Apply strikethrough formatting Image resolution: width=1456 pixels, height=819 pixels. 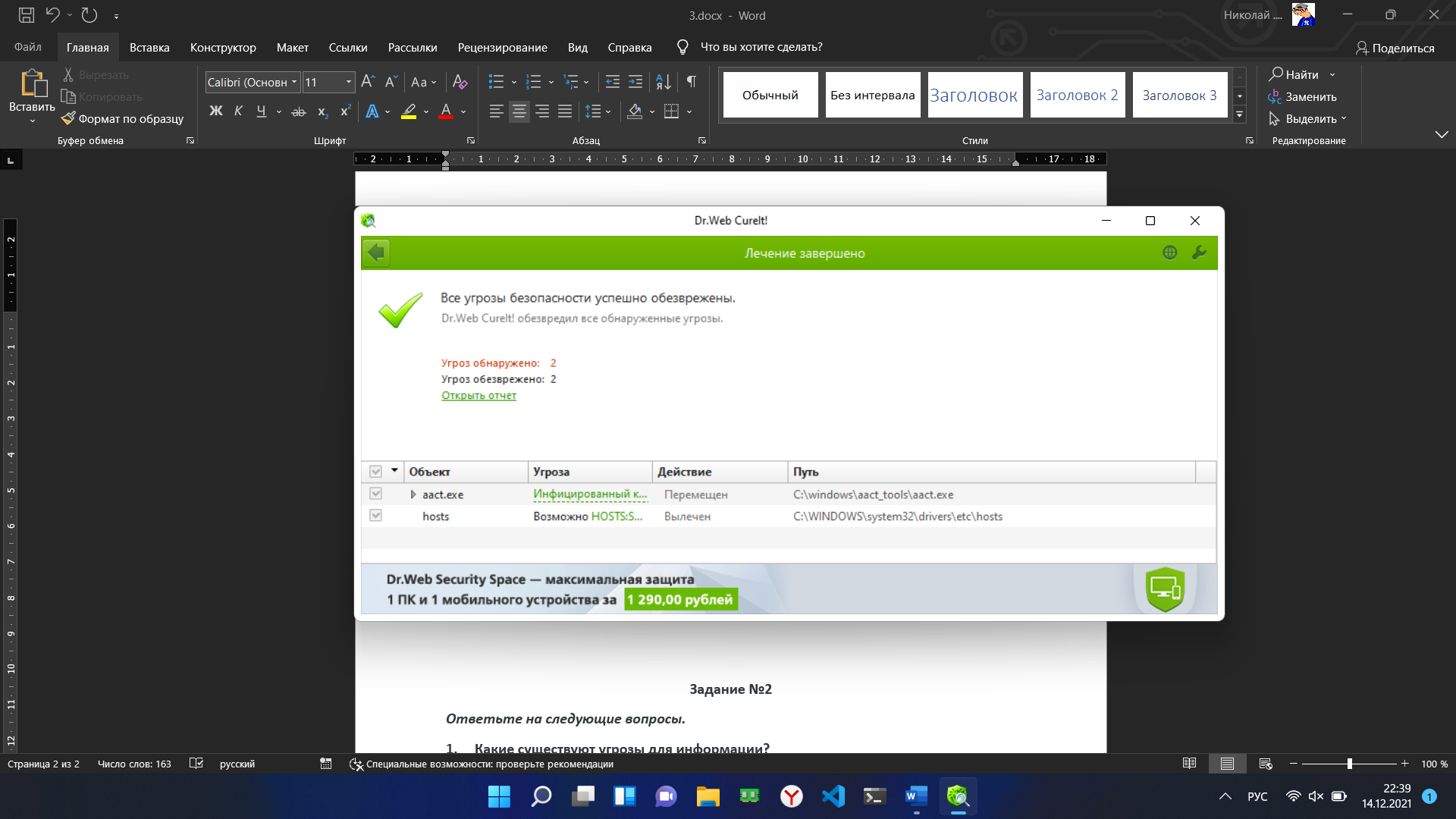tap(299, 111)
